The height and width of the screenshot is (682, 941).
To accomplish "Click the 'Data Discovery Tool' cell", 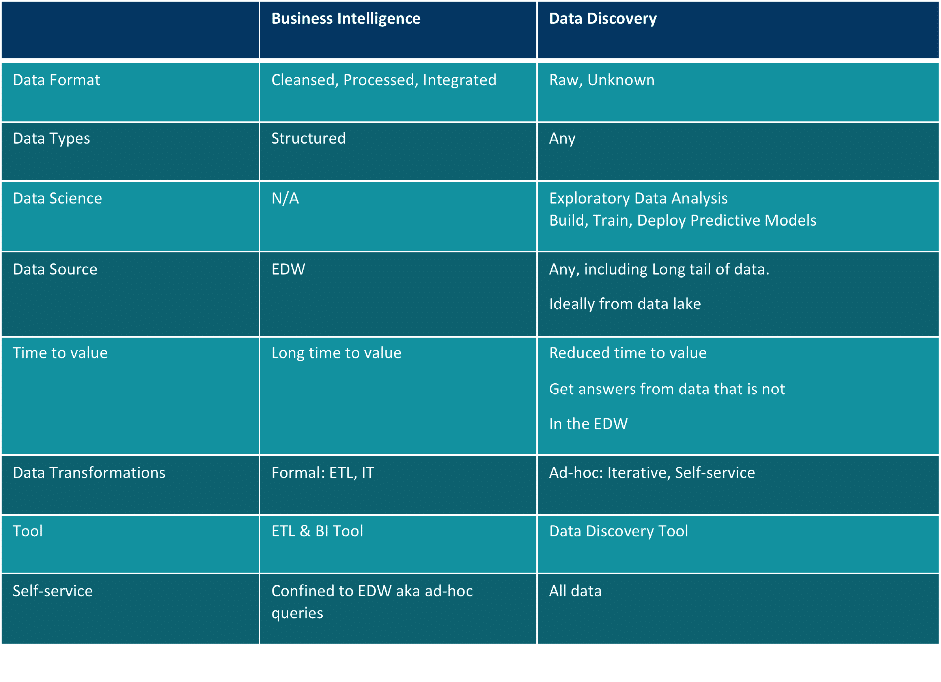I will (x=618, y=531).
